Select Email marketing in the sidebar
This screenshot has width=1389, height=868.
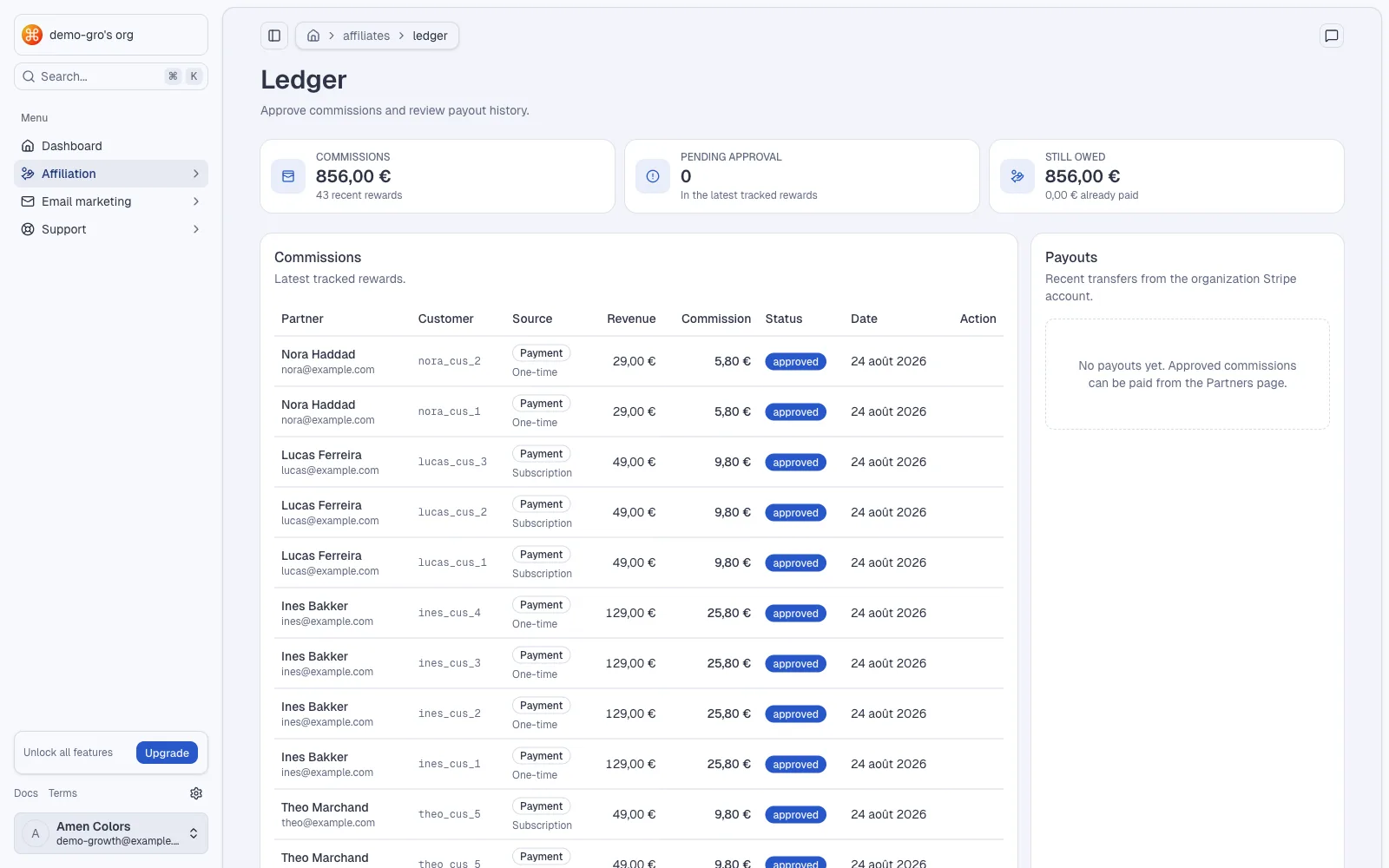click(x=111, y=201)
